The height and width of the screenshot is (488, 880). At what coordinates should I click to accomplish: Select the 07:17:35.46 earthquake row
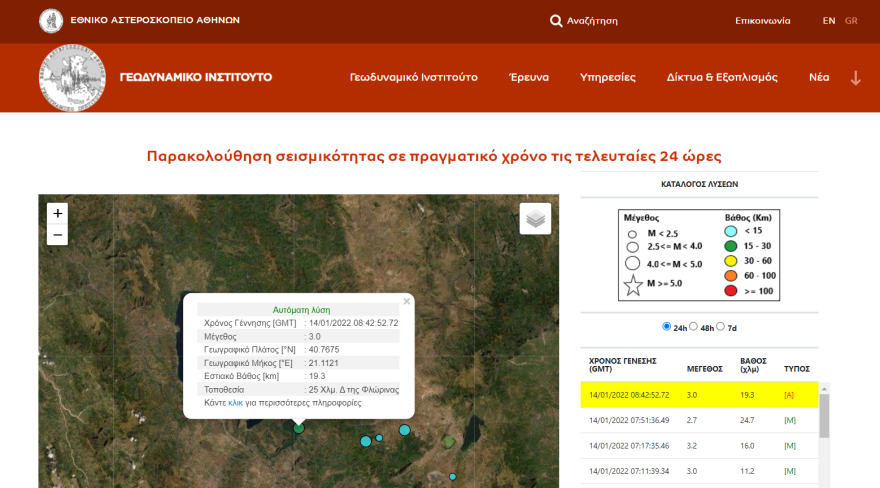tap(699, 446)
